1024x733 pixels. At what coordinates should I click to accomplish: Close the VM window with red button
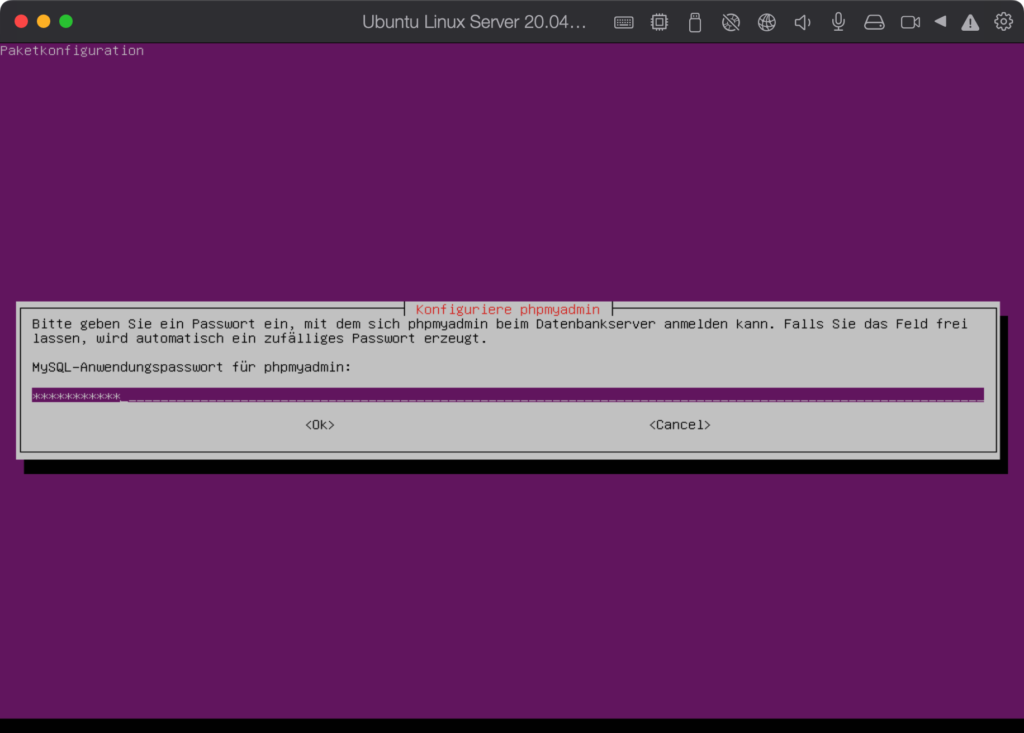click(21, 22)
